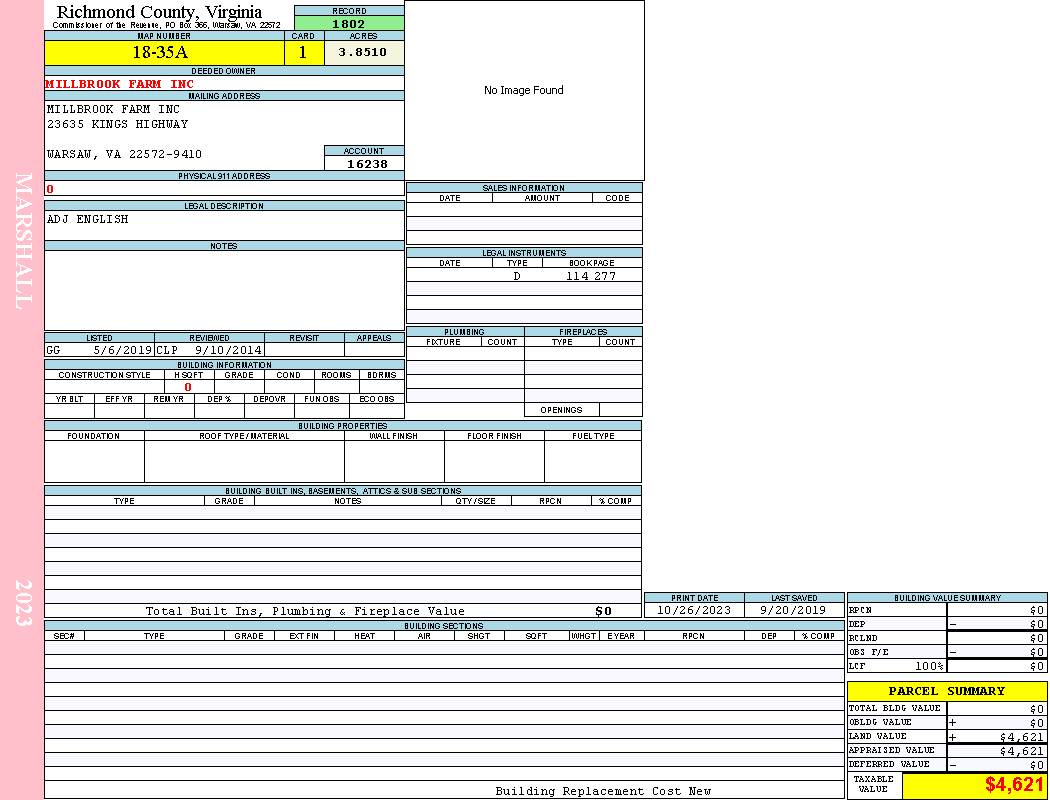Click the OPENINGS label under Fireplaces
Image resolution: width=1050 pixels, height=800 pixels.
pos(561,410)
